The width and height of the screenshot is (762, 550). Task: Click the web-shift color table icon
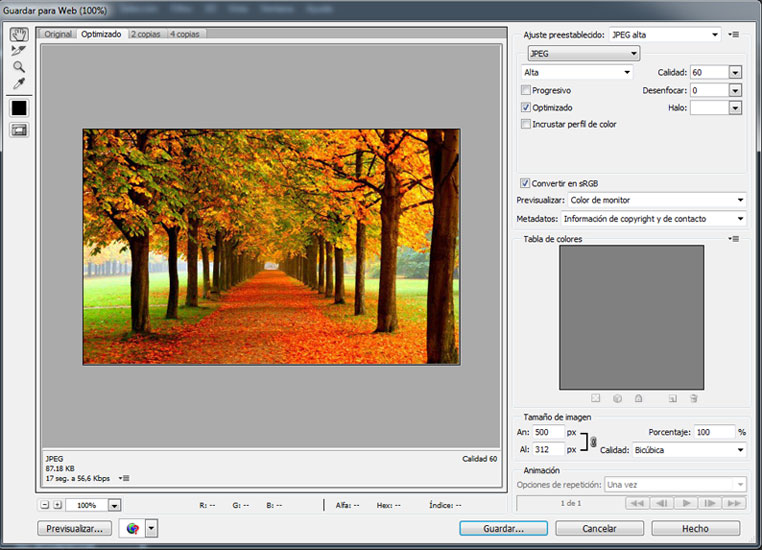tap(617, 398)
